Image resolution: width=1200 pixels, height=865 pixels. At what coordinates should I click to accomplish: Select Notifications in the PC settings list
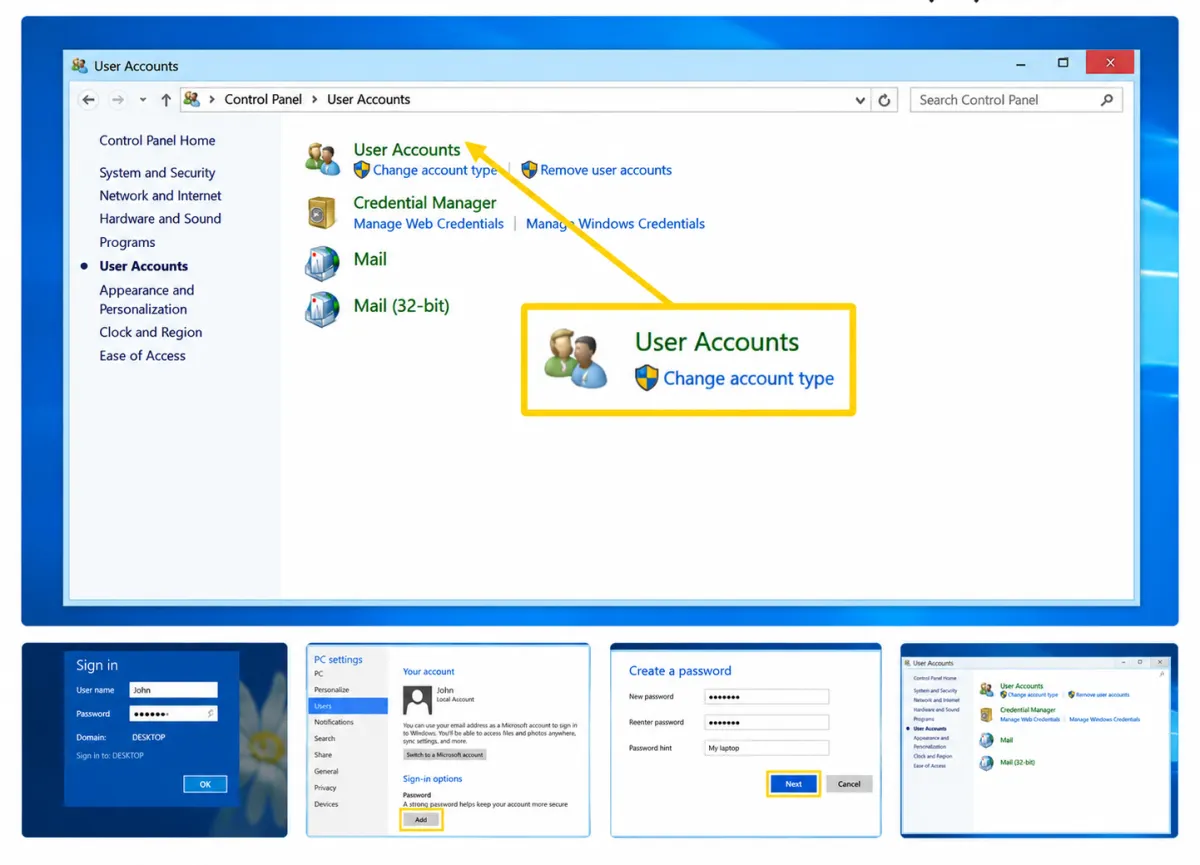click(334, 722)
